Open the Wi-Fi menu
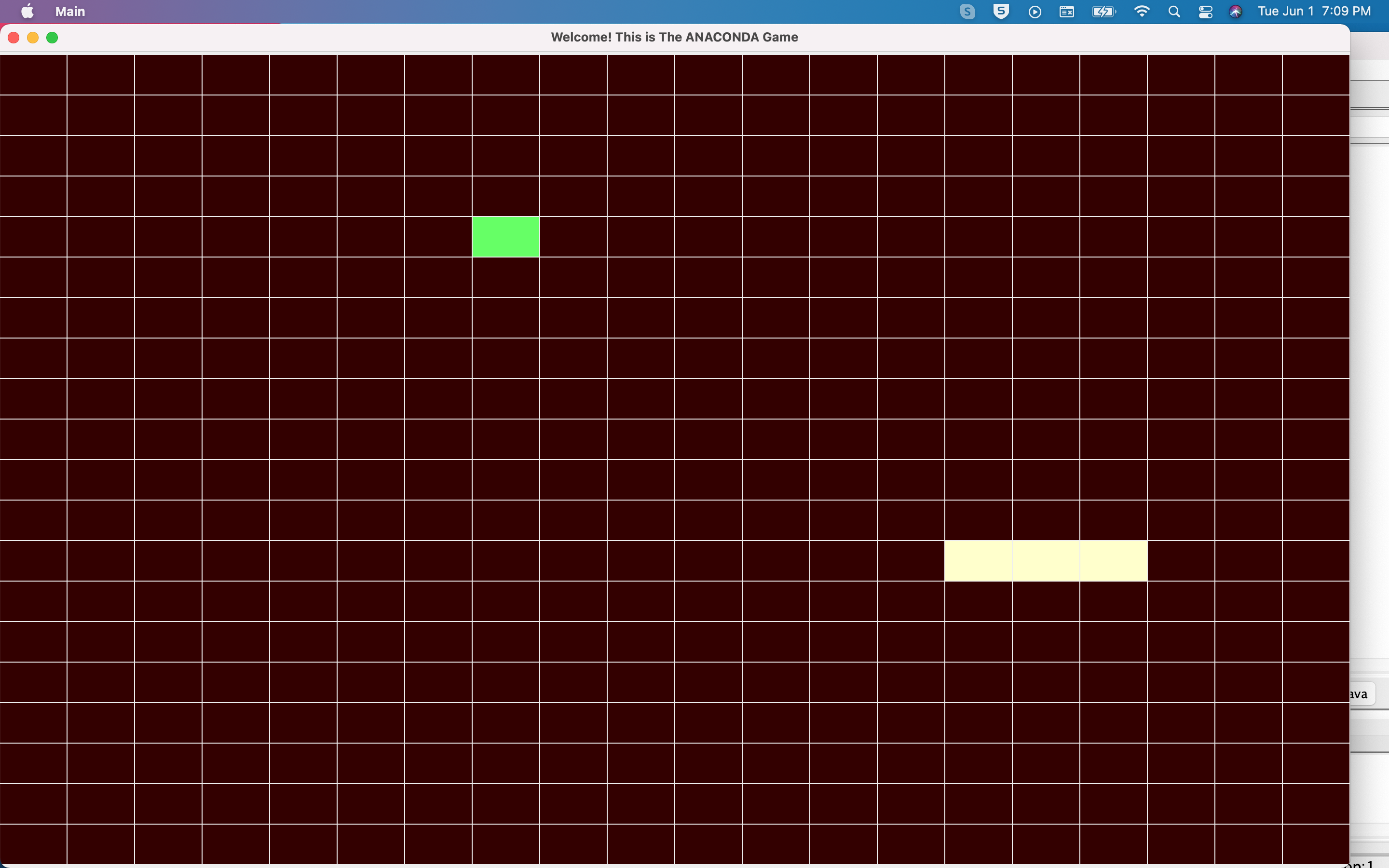The height and width of the screenshot is (868, 1389). click(x=1142, y=12)
